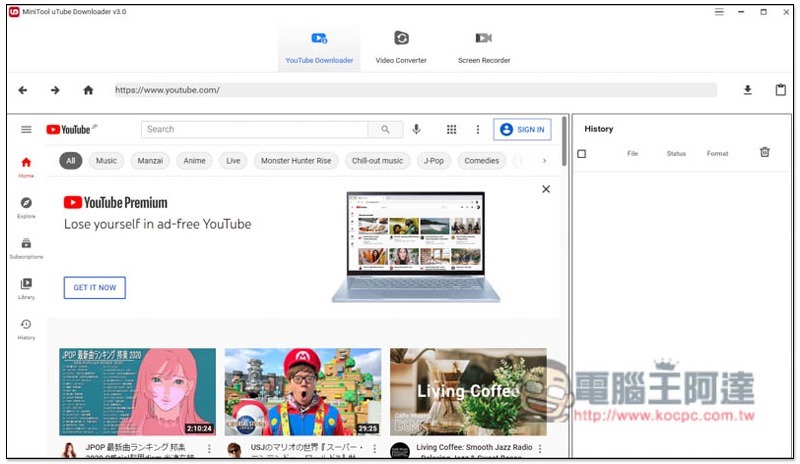Switch to Screen Recorder tab
The height and width of the screenshot is (464, 800).
484,48
